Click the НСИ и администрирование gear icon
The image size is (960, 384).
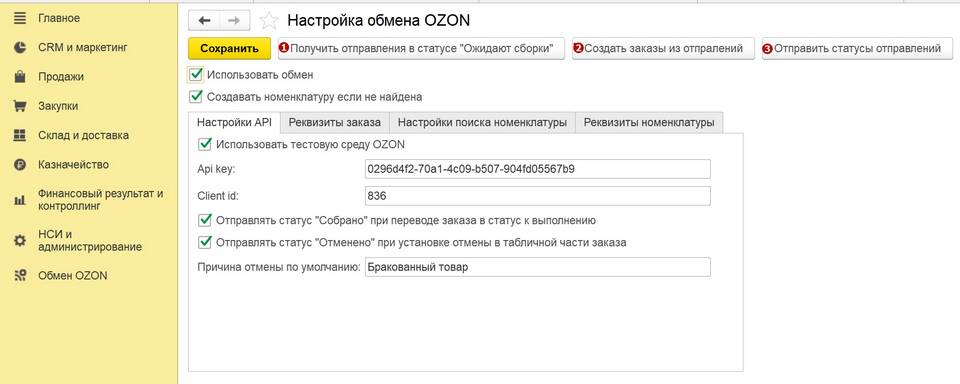(20, 241)
